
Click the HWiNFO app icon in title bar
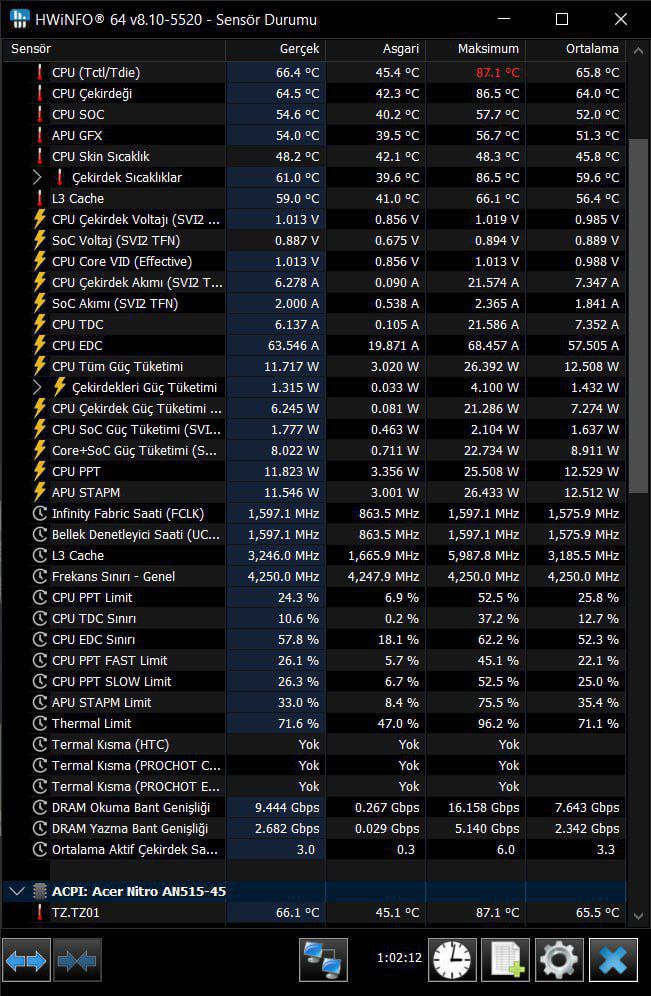[20, 20]
